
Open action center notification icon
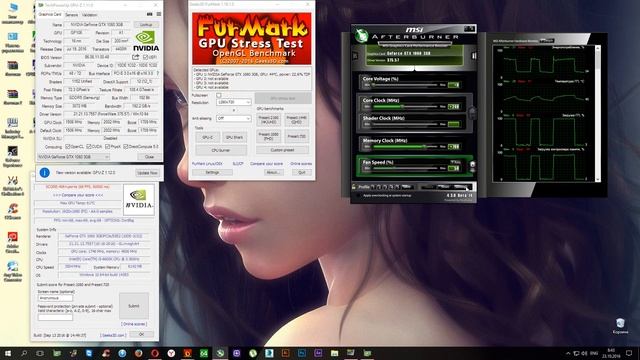(x=629, y=353)
